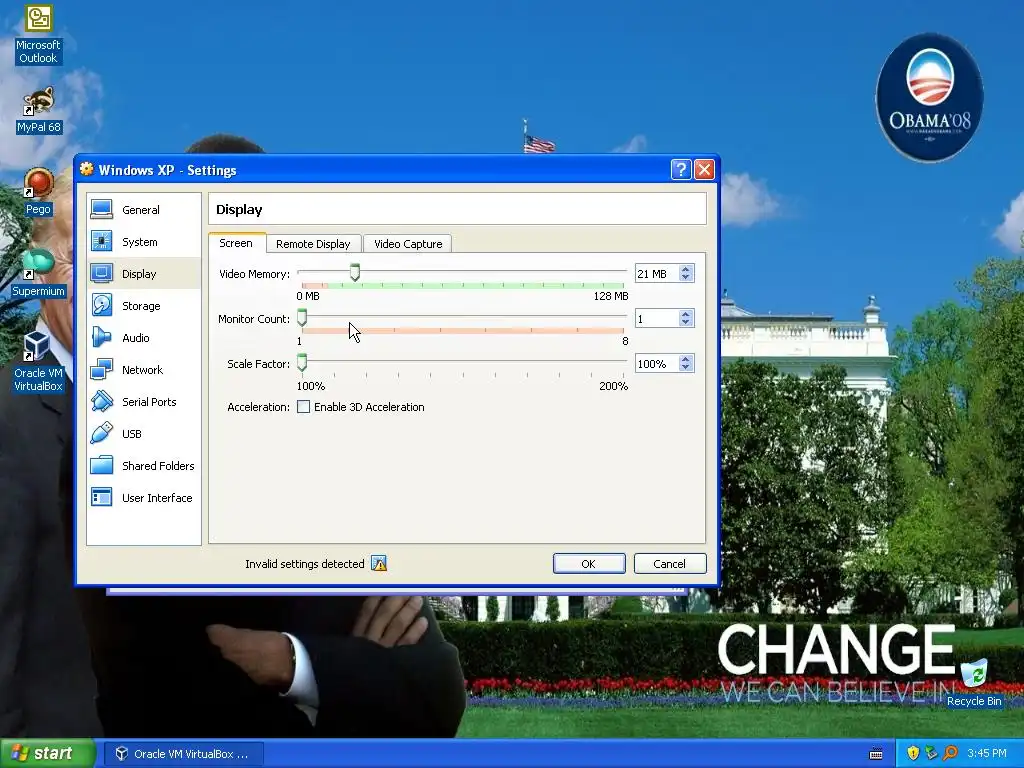Enable 3D Acceleration checkbox
Image resolution: width=1024 pixels, height=768 pixels.
point(304,407)
